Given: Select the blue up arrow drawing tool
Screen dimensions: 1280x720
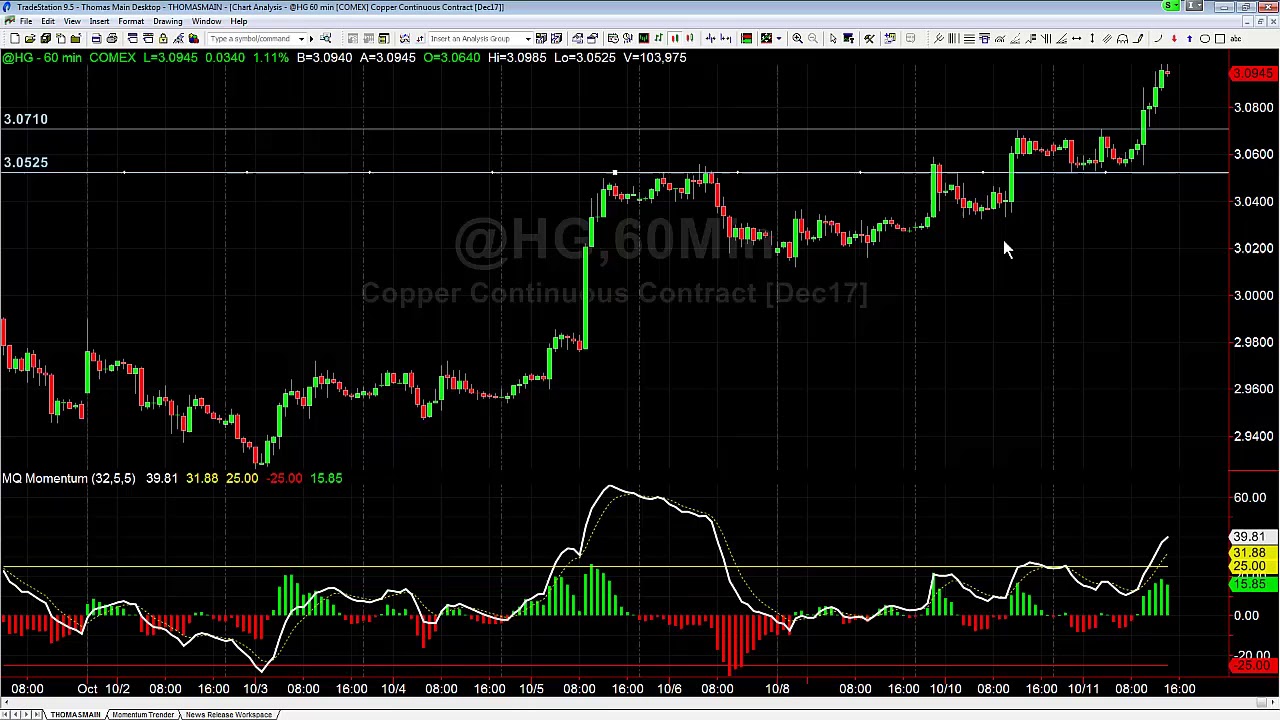Looking at the screenshot, I should [1189, 38].
